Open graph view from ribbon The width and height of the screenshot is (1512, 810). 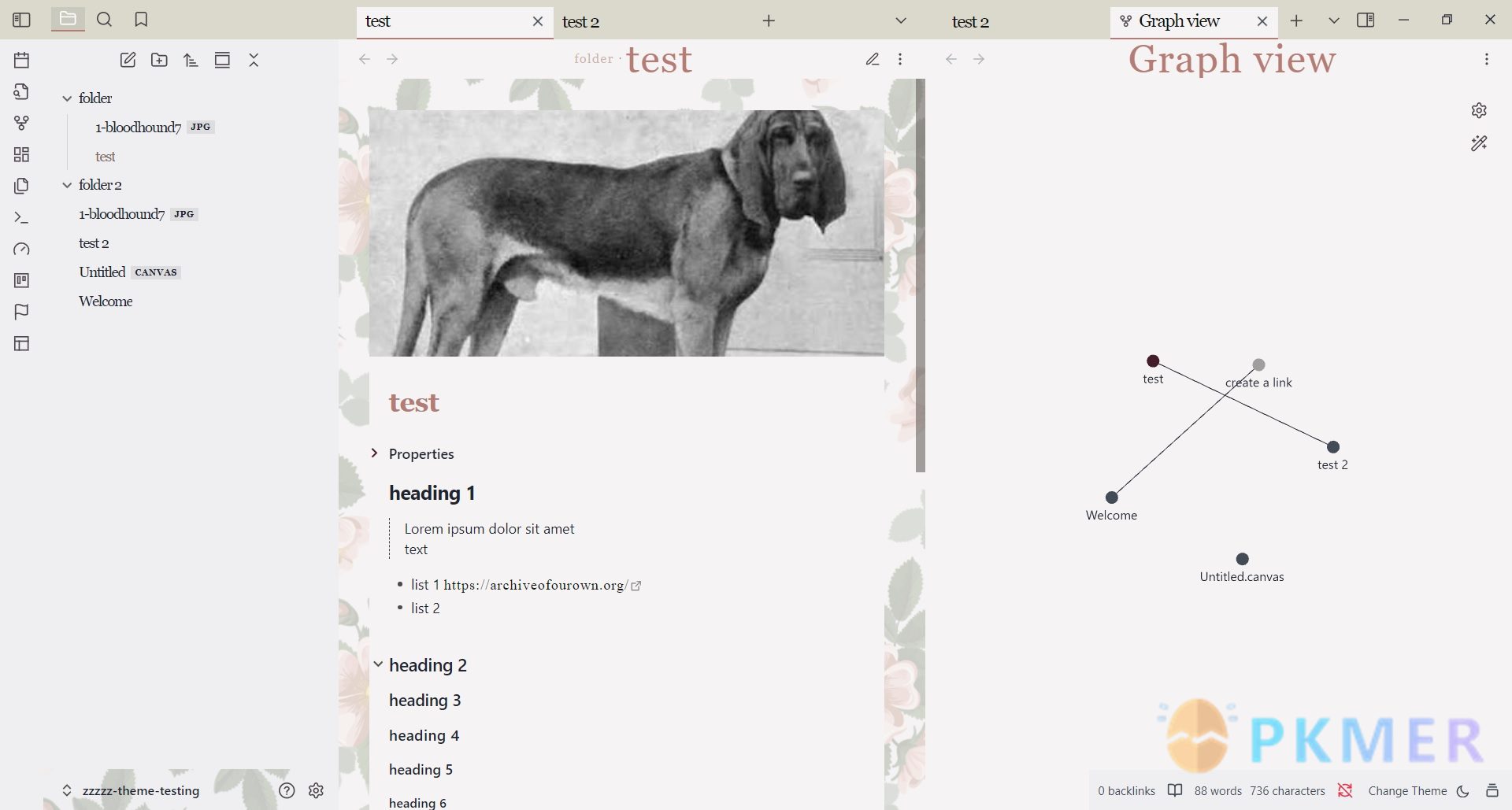point(21,123)
